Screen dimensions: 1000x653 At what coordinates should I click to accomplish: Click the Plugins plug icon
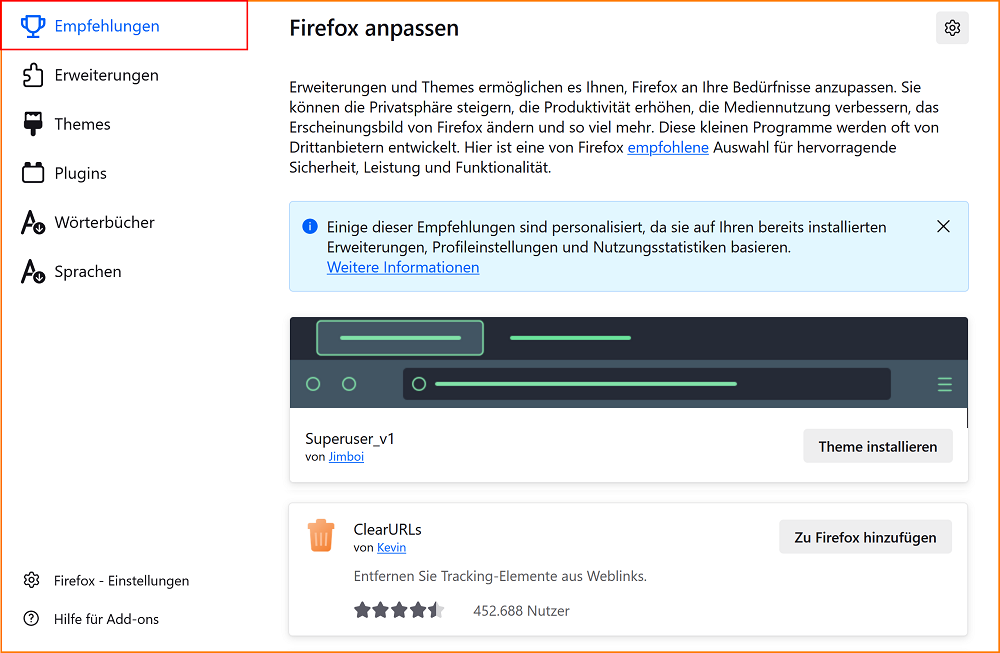(33, 172)
